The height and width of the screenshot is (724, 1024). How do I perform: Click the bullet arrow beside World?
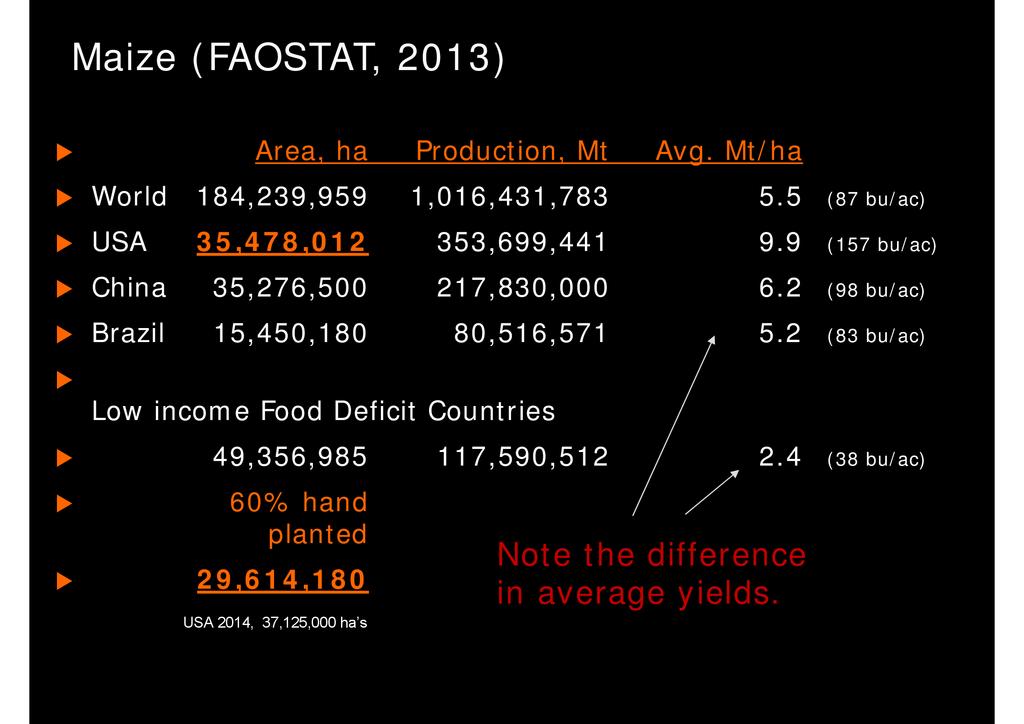(x=65, y=198)
